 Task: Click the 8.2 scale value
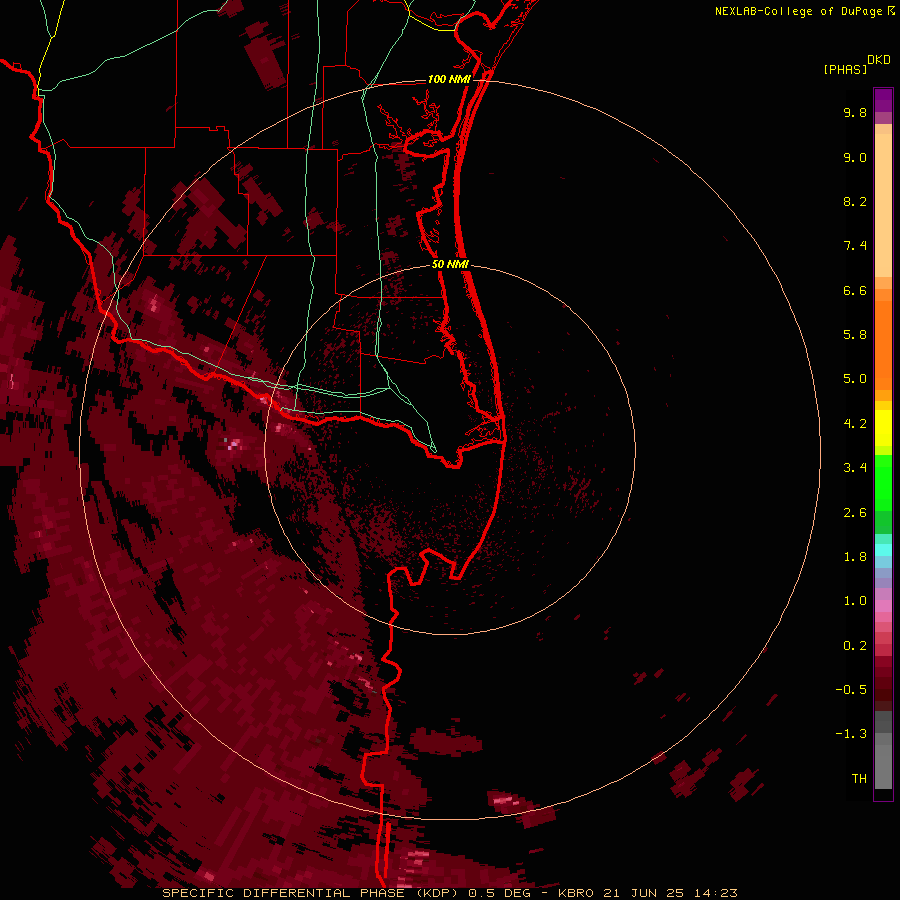point(855,201)
